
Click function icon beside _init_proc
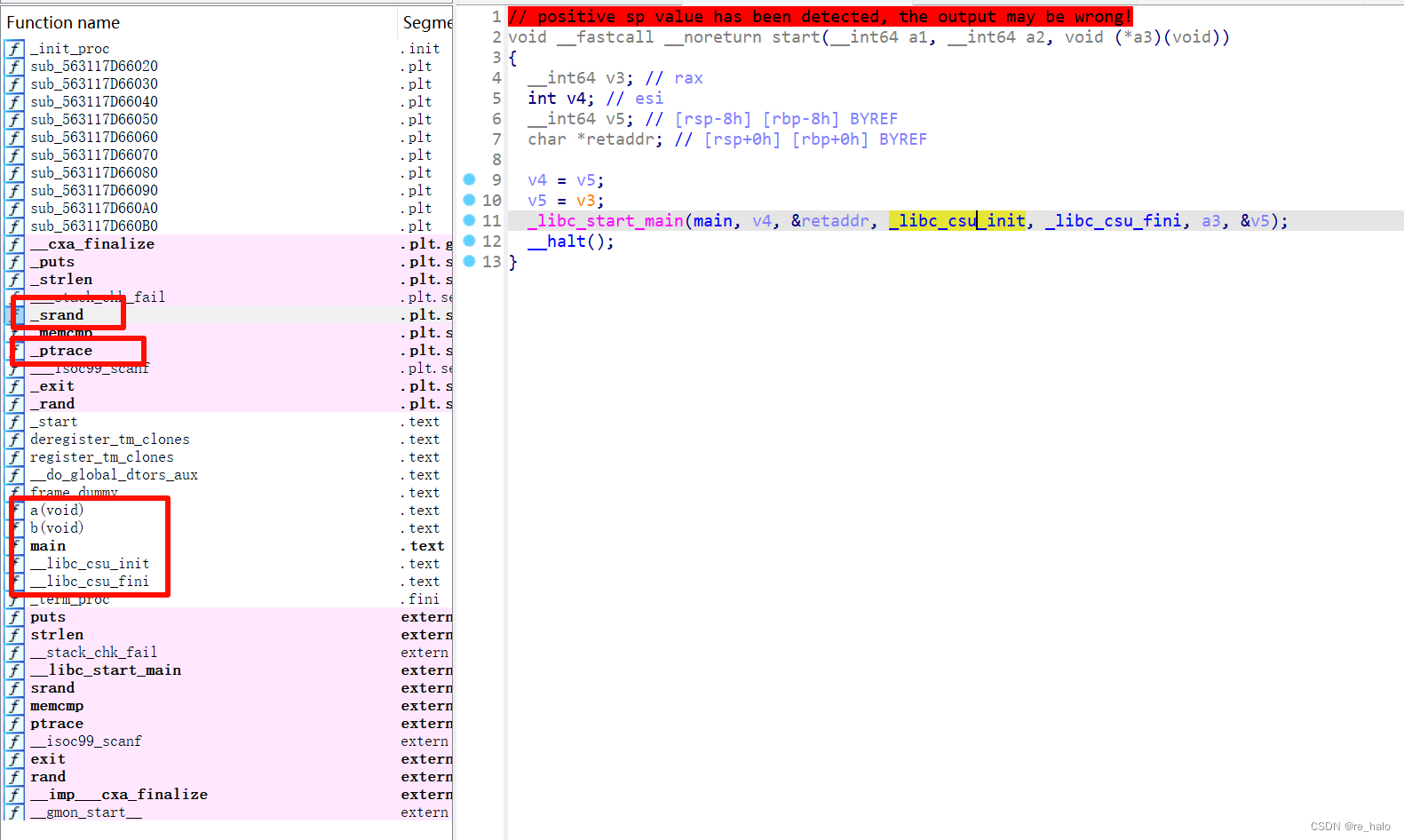[14, 49]
